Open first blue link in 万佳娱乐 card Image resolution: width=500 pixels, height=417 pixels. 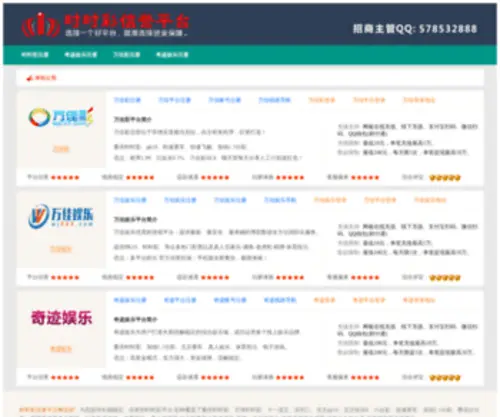pos(130,200)
